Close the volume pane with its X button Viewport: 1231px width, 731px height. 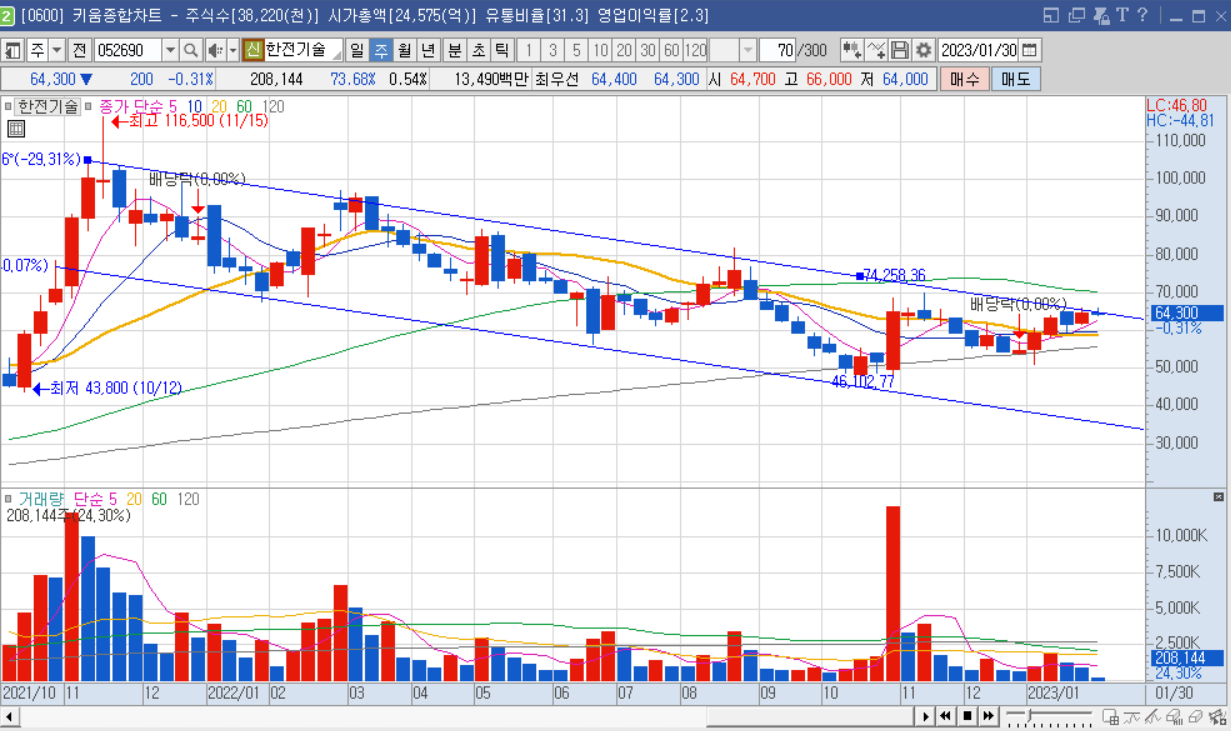[x=1218, y=497]
